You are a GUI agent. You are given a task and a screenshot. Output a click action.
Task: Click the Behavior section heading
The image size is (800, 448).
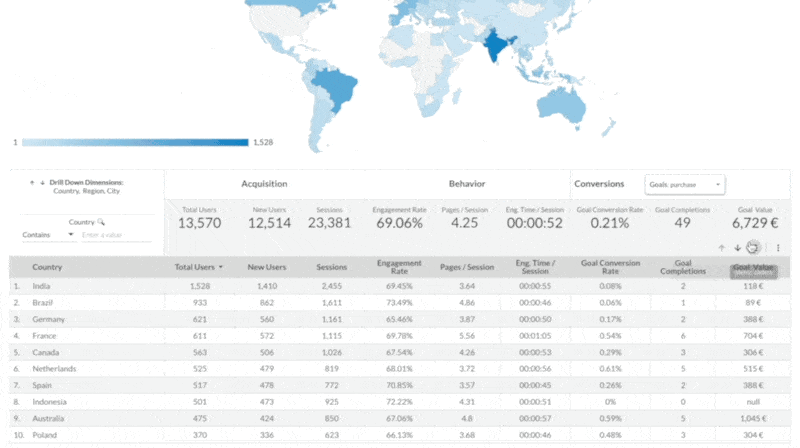tap(467, 184)
